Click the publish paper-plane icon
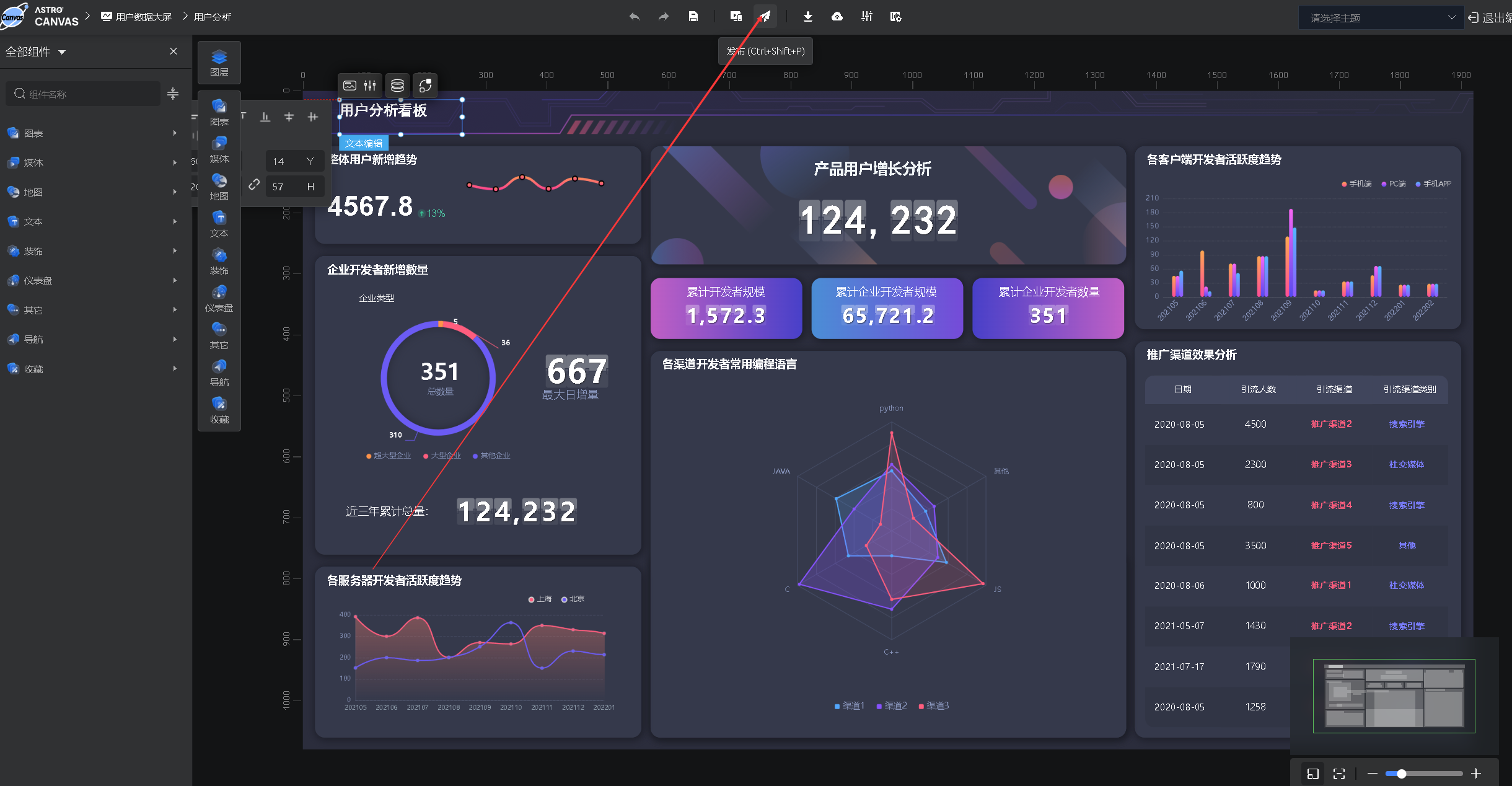This screenshot has width=1512, height=786. coord(765,17)
